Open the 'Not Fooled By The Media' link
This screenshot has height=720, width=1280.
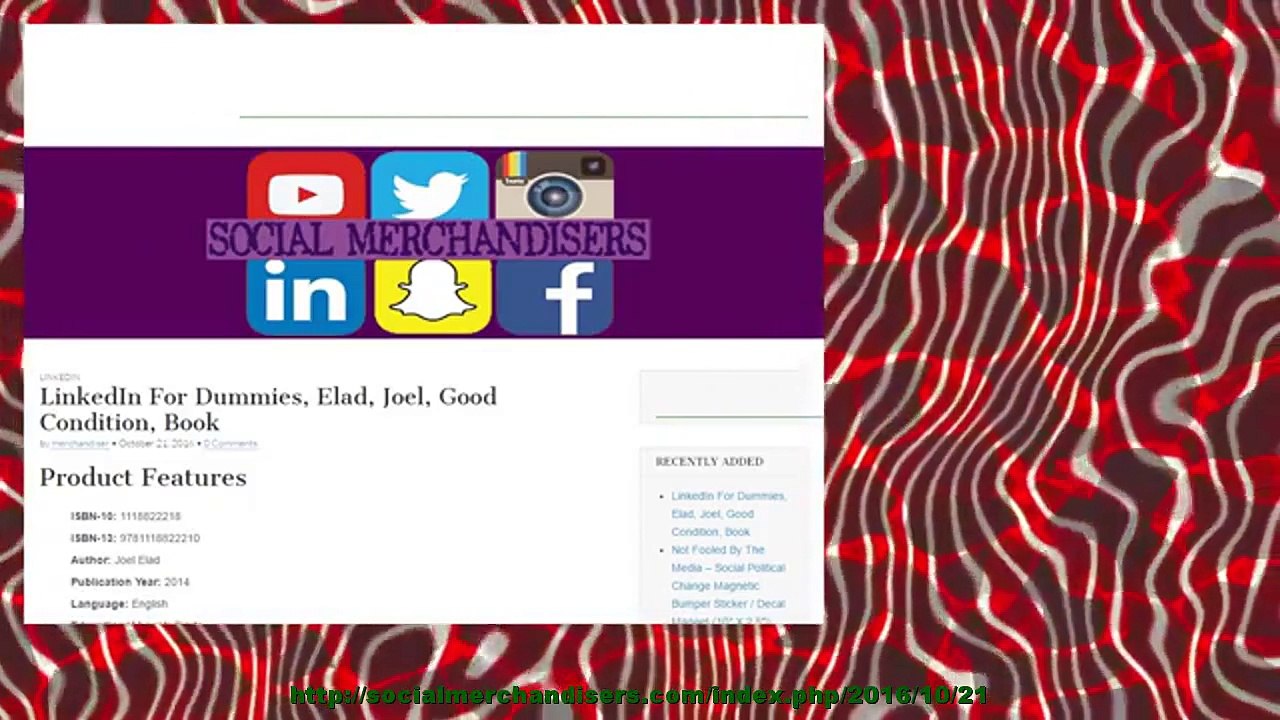point(728,585)
